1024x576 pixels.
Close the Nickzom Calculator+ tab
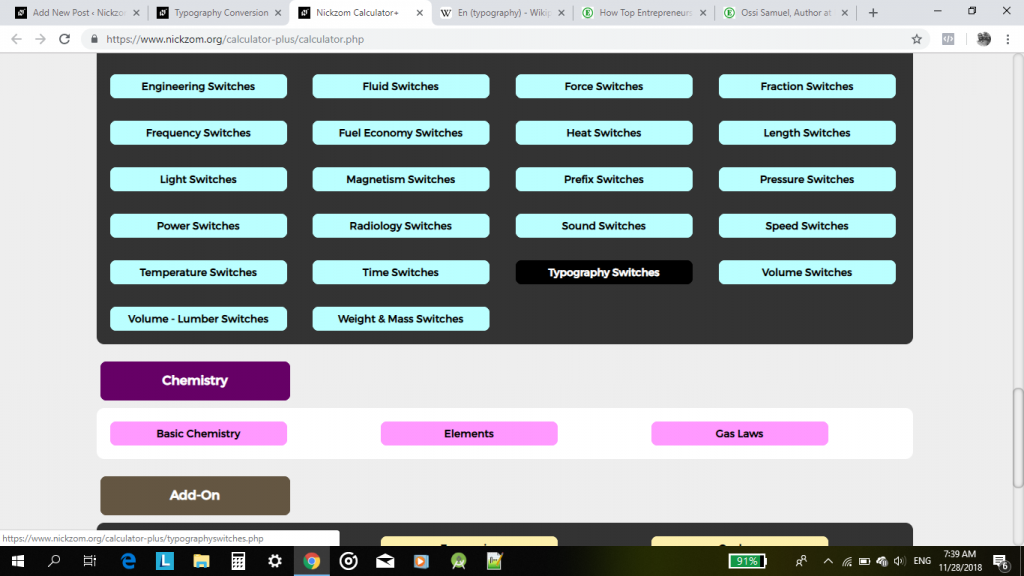coord(419,12)
